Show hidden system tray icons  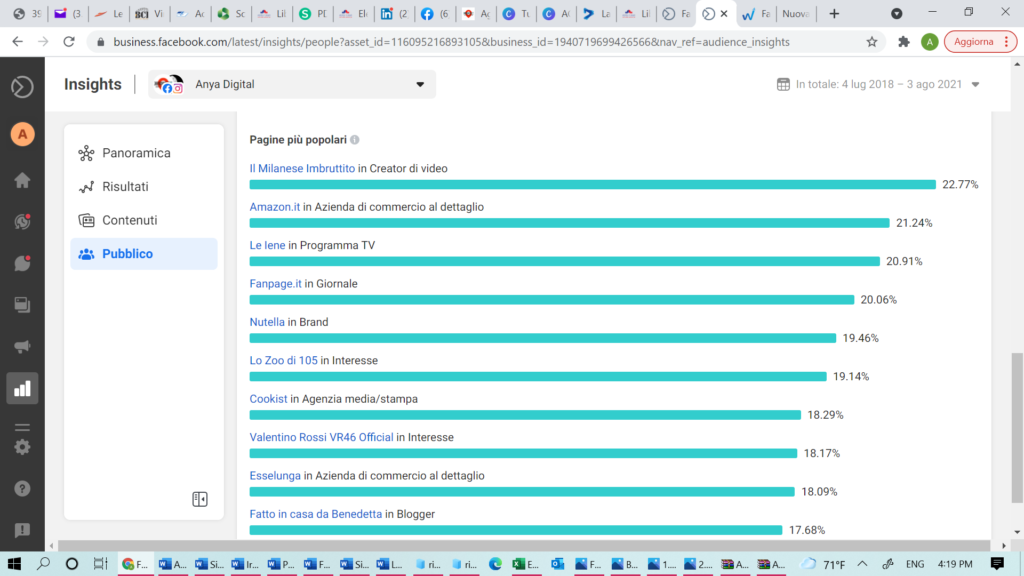(862, 564)
